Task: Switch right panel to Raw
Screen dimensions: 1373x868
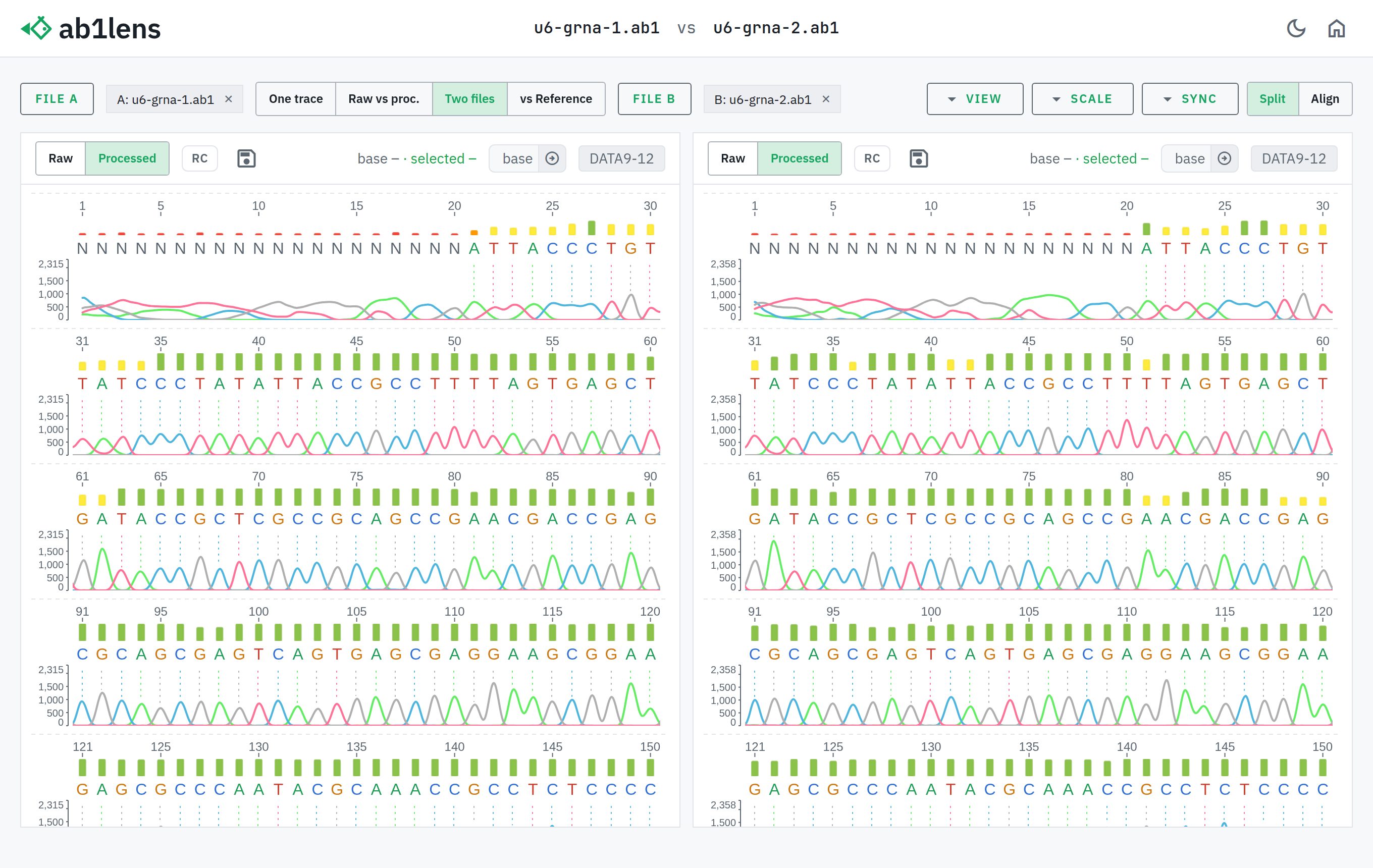Action: pyautogui.click(x=732, y=158)
